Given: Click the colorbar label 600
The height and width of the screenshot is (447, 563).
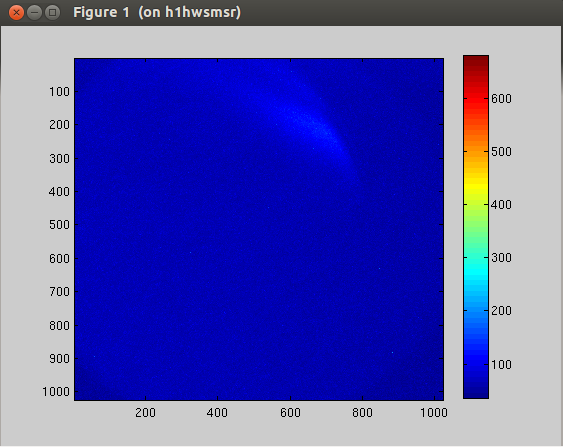Looking at the screenshot, I should (x=501, y=99).
